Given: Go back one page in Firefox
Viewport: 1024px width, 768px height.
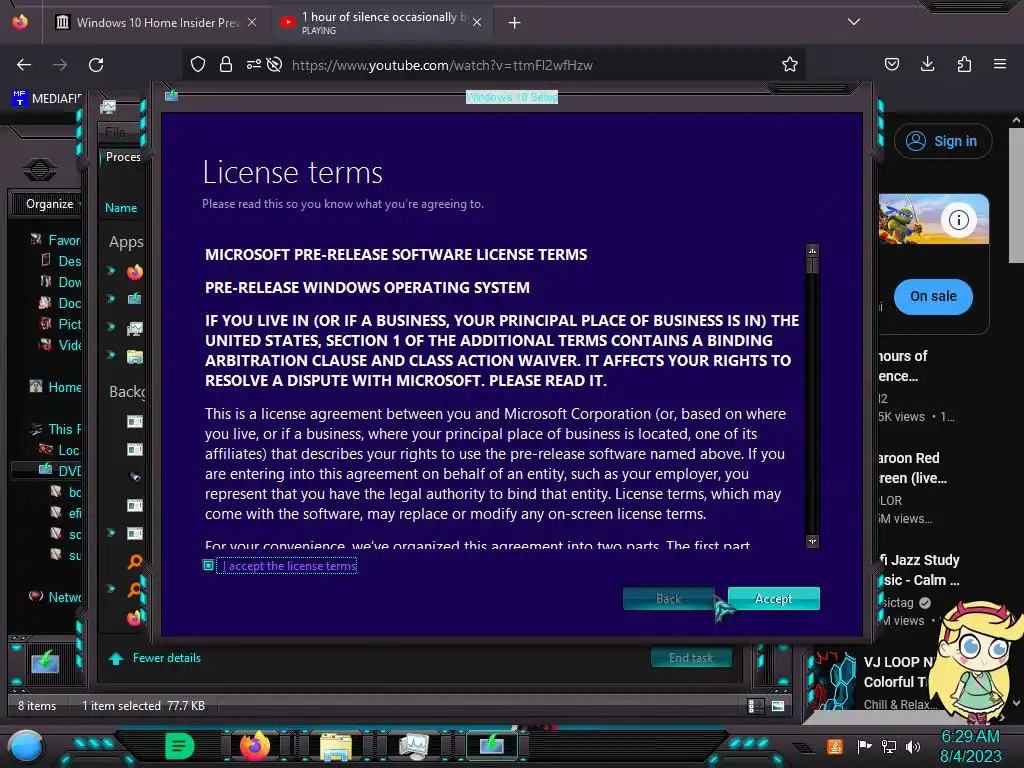Looking at the screenshot, I should [x=24, y=65].
